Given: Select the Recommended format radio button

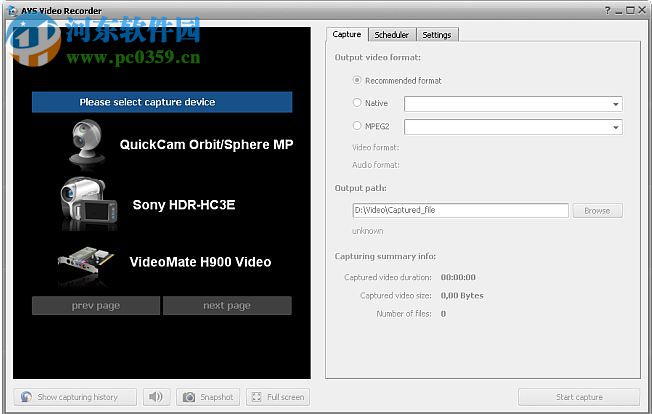Looking at the screenshot, I should [357, 80].
